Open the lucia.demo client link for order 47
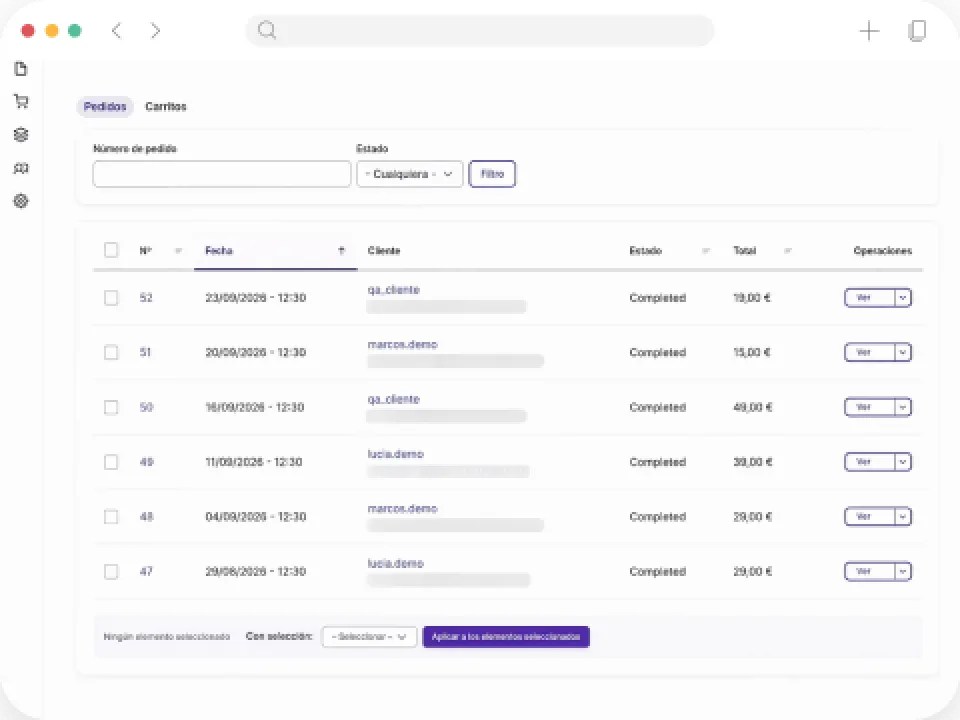 [396, 563]
